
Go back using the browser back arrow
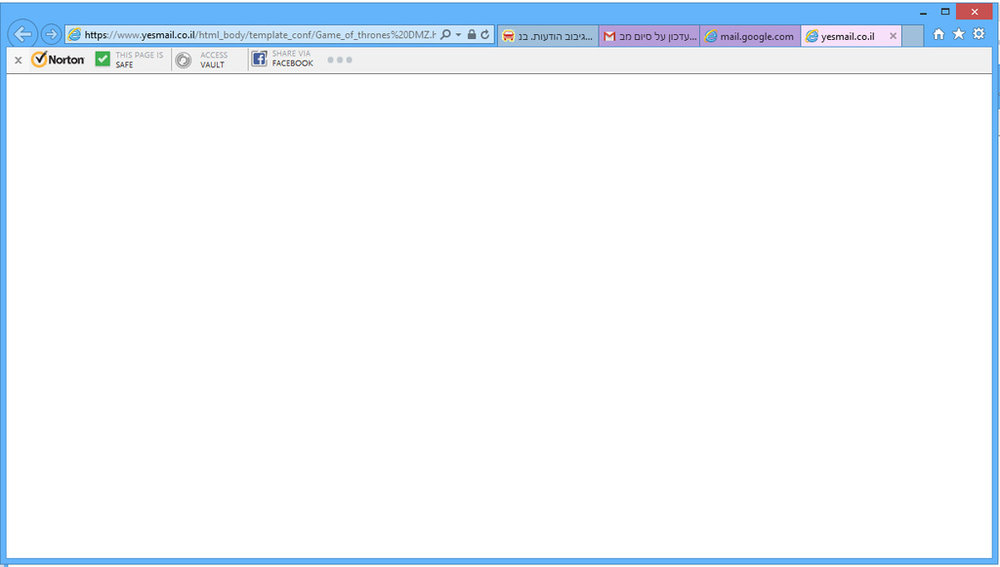23,34
